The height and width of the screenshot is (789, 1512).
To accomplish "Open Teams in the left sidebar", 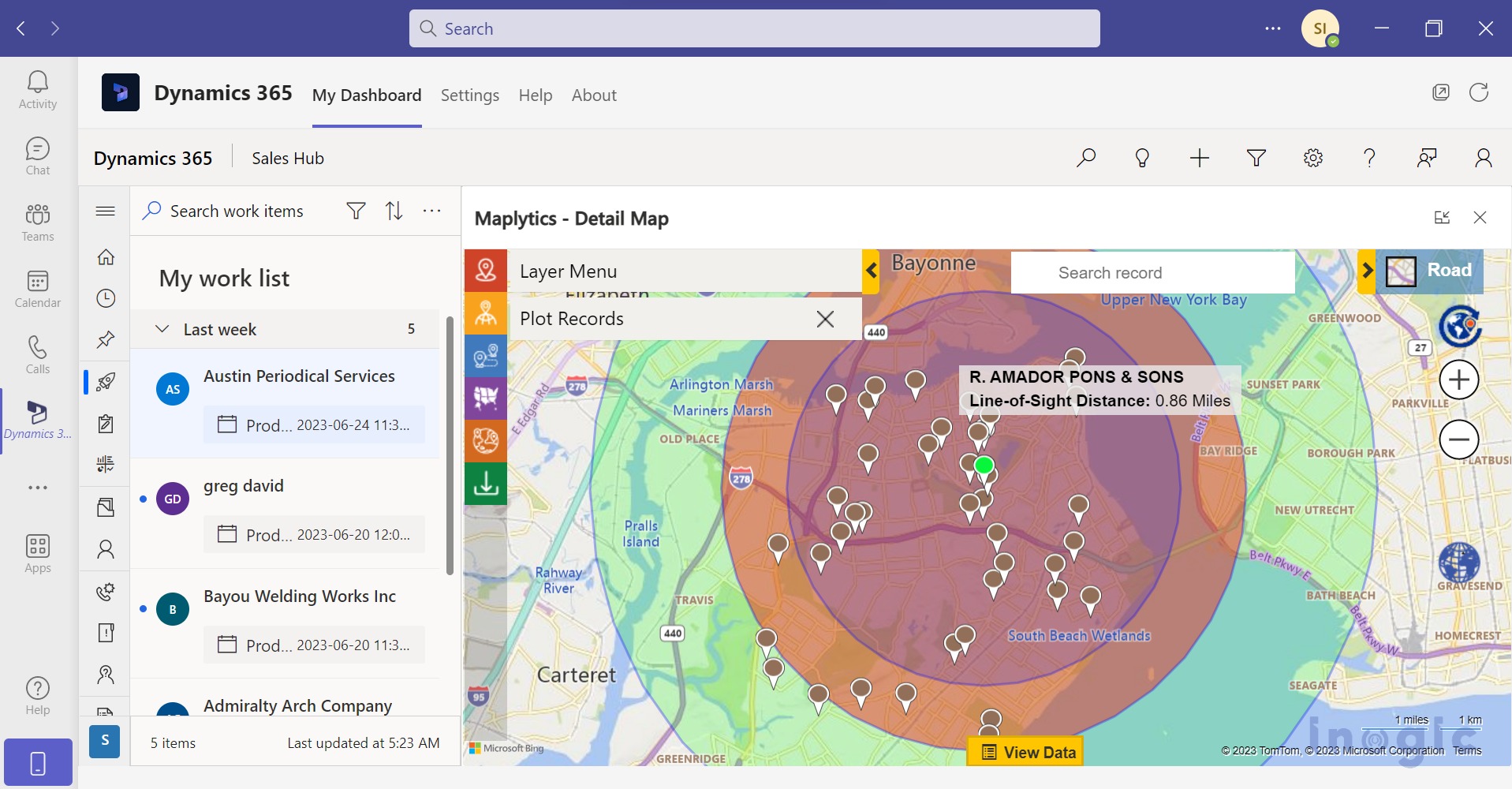I will [x=38, y=222].
